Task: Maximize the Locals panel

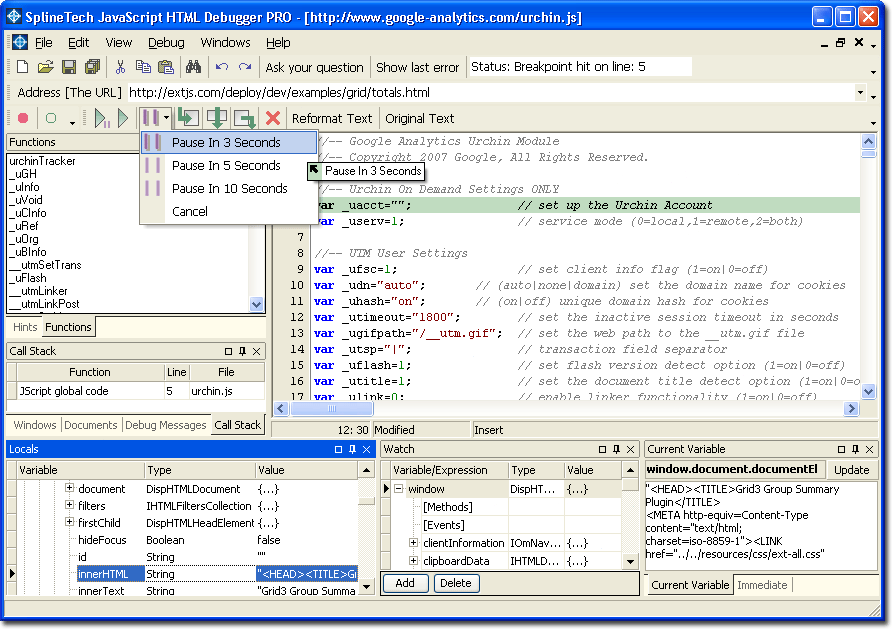Action: (x=338, y=450)
